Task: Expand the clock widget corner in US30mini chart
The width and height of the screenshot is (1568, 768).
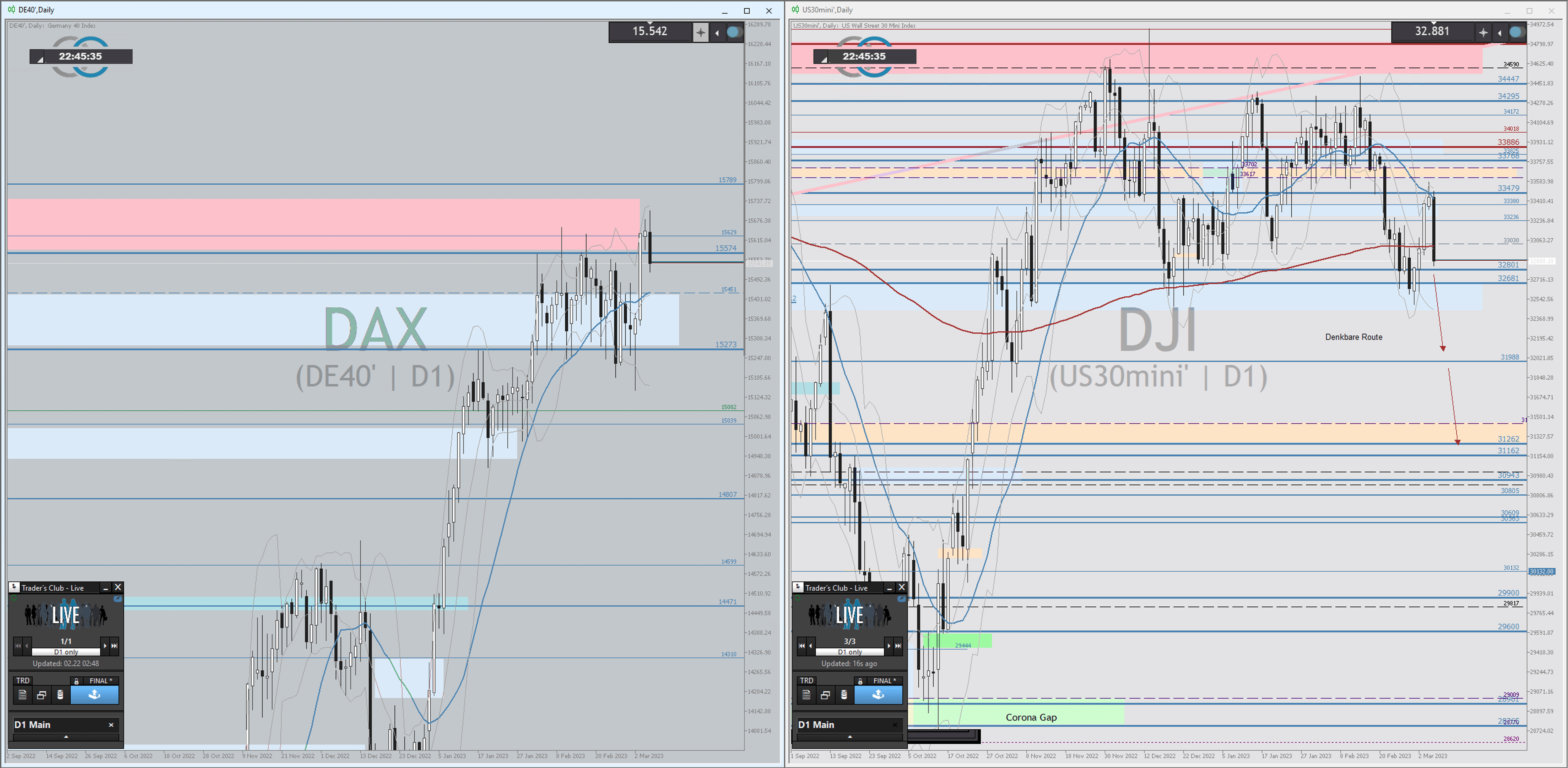Action: pyautogui.click(x=824, y=59)
